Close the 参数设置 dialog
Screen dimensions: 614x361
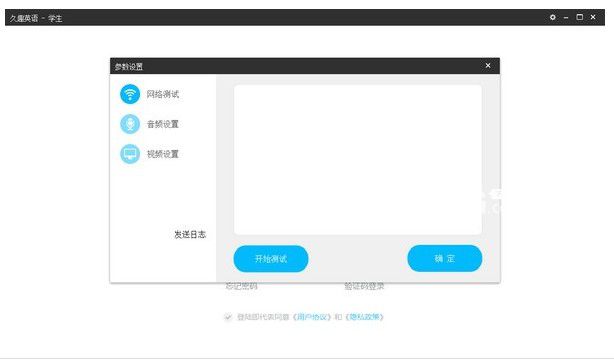click(x=488, y=65)
